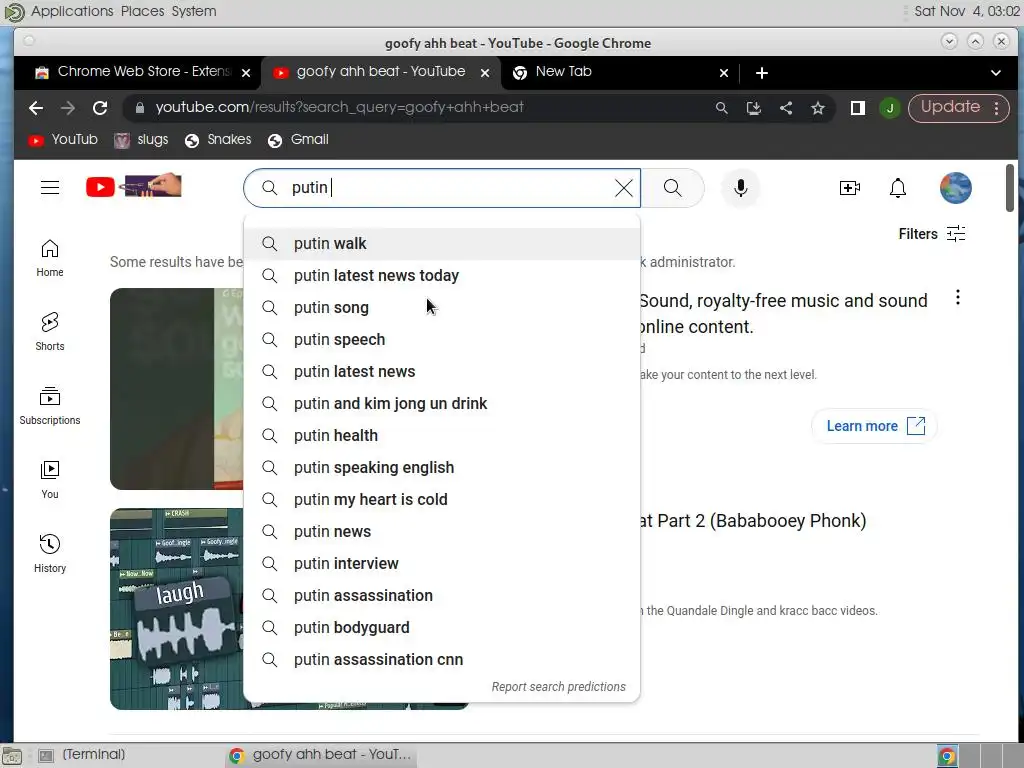Bookmark this page with the star icon

click(x=818, y=108)
